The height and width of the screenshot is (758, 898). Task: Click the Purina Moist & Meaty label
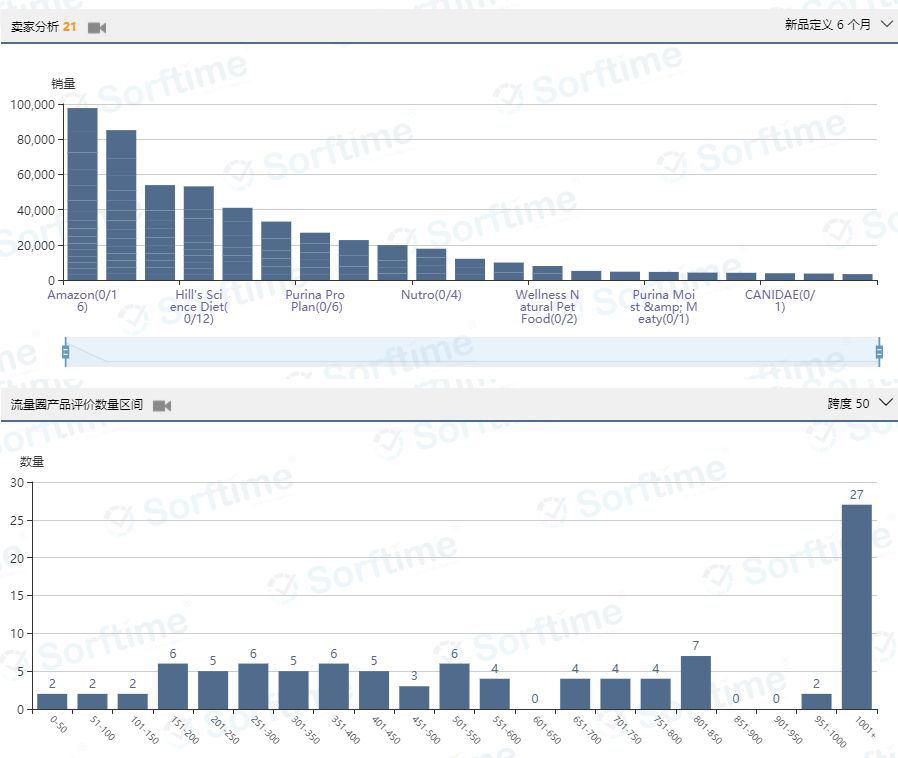664,307
